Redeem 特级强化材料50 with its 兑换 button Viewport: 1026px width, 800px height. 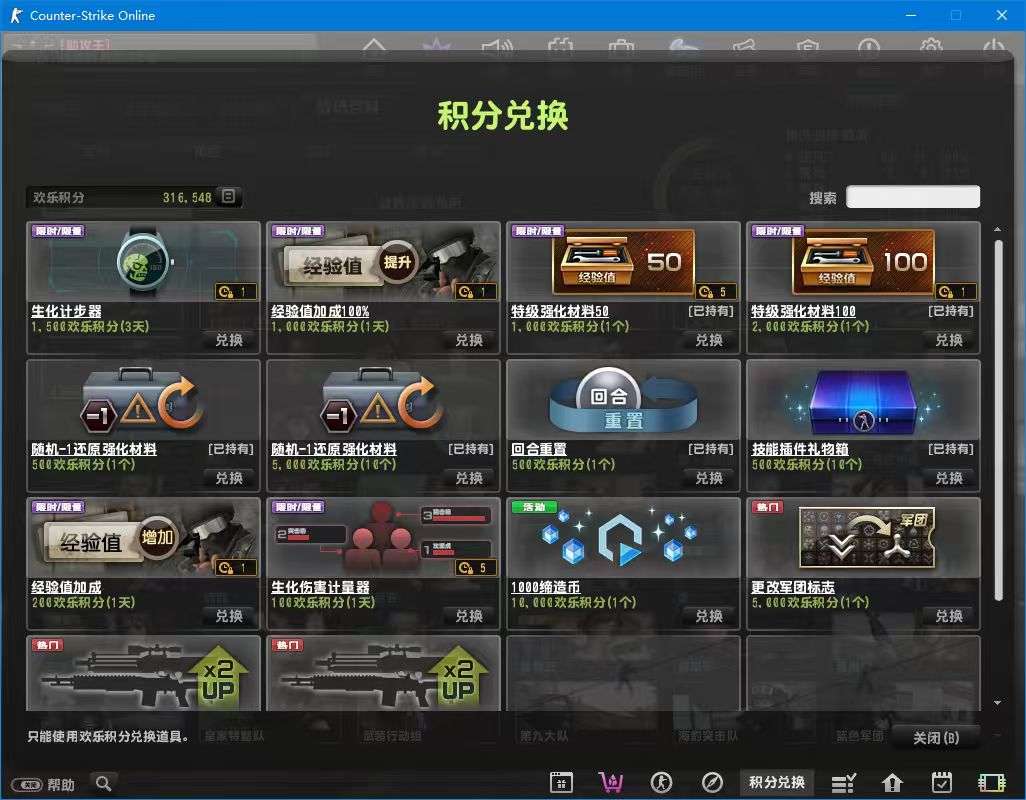coord(709,340)
